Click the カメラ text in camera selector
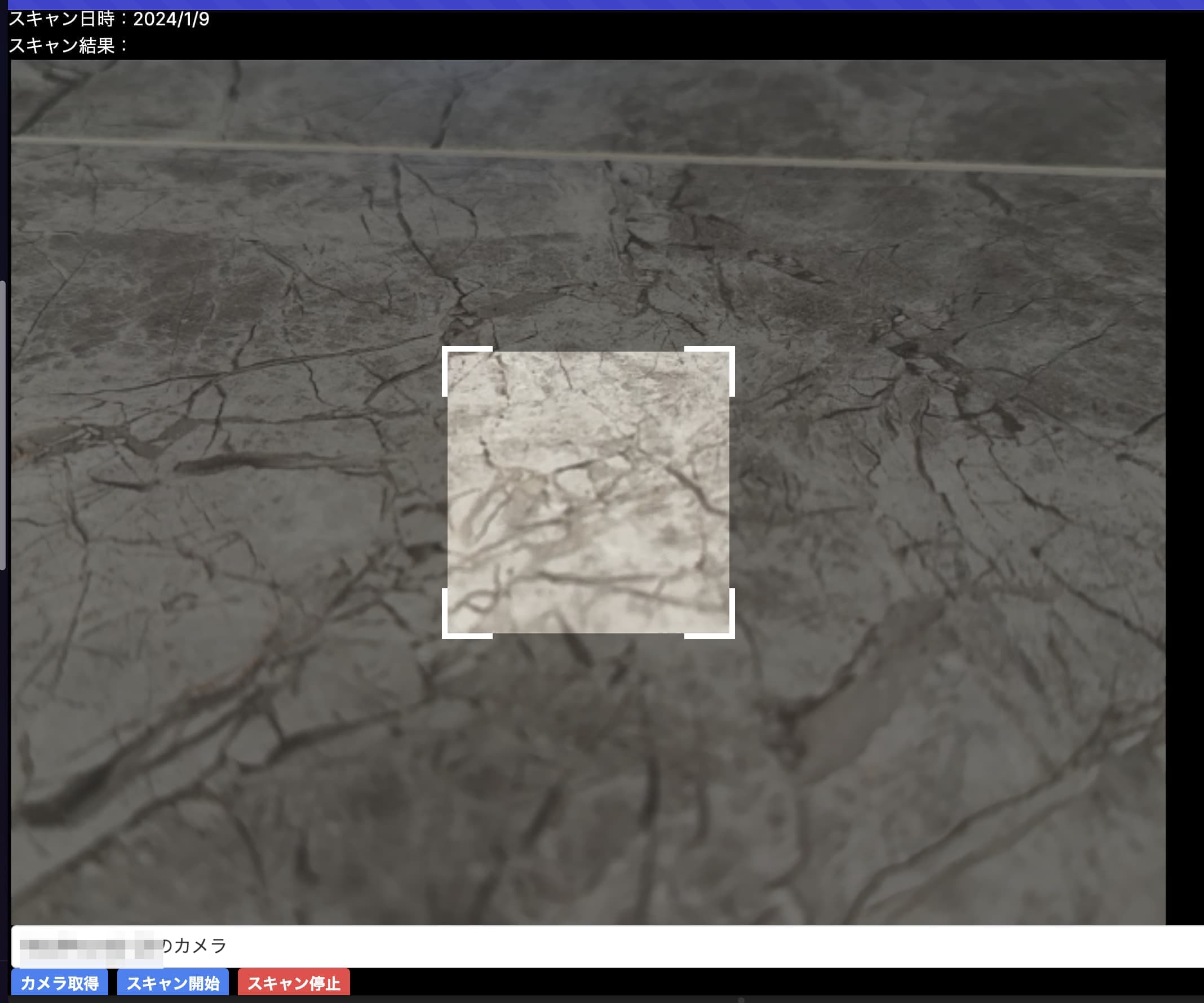 tap(200, 946)
